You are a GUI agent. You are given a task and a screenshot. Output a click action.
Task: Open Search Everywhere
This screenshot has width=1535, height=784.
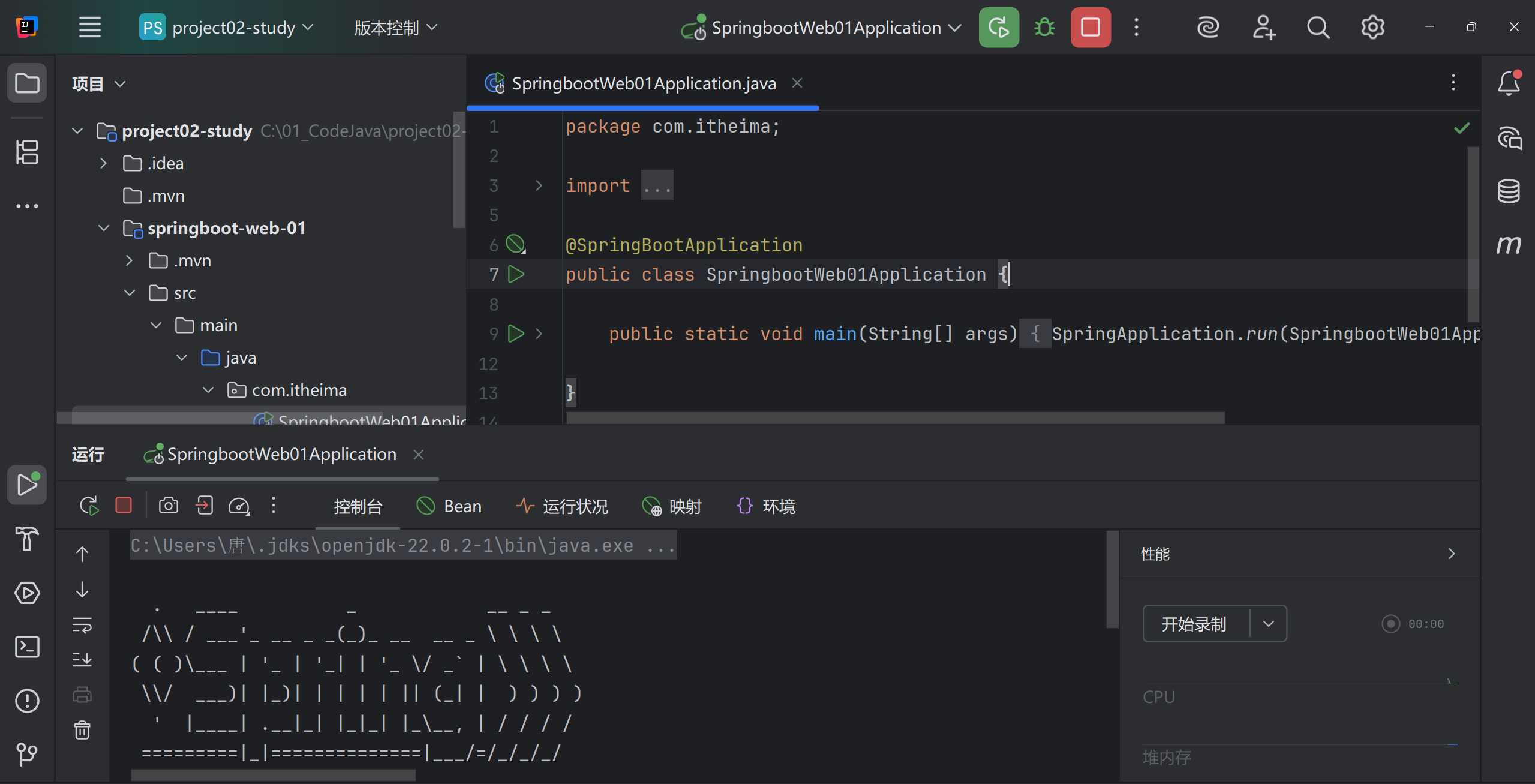coord(1317,27)
